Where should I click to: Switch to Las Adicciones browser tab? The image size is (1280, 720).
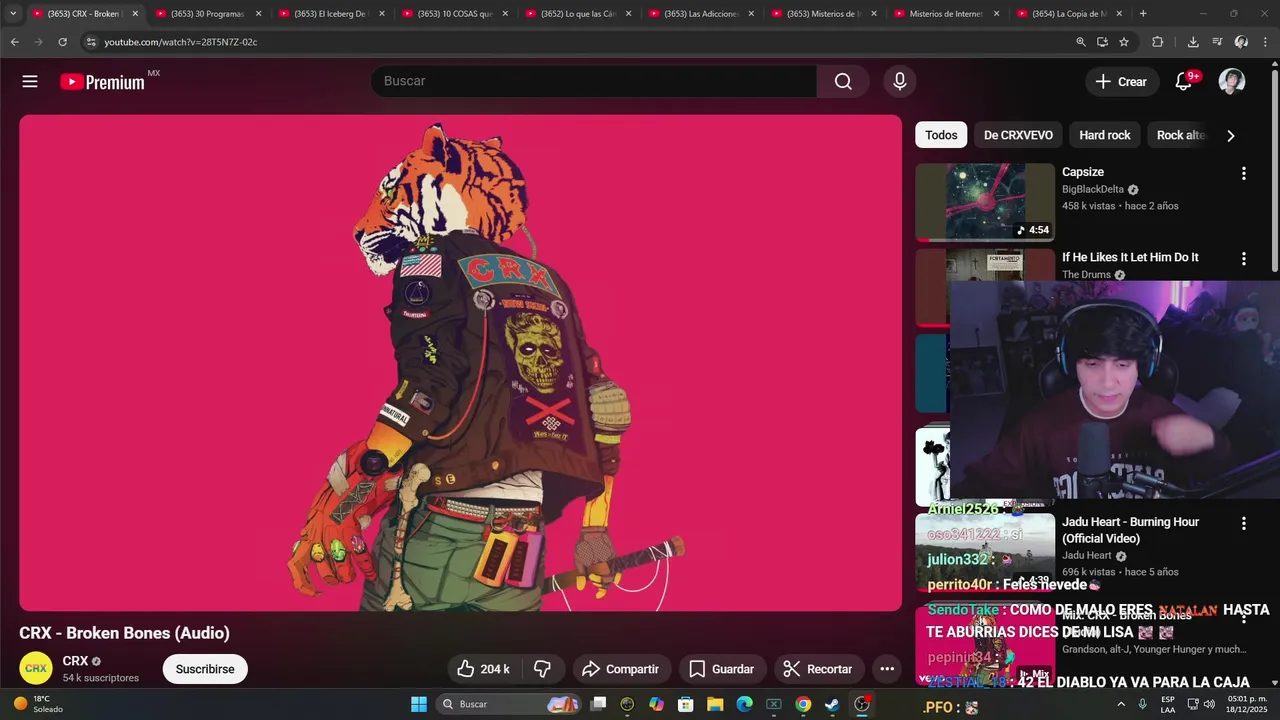(x=701, y=14)
